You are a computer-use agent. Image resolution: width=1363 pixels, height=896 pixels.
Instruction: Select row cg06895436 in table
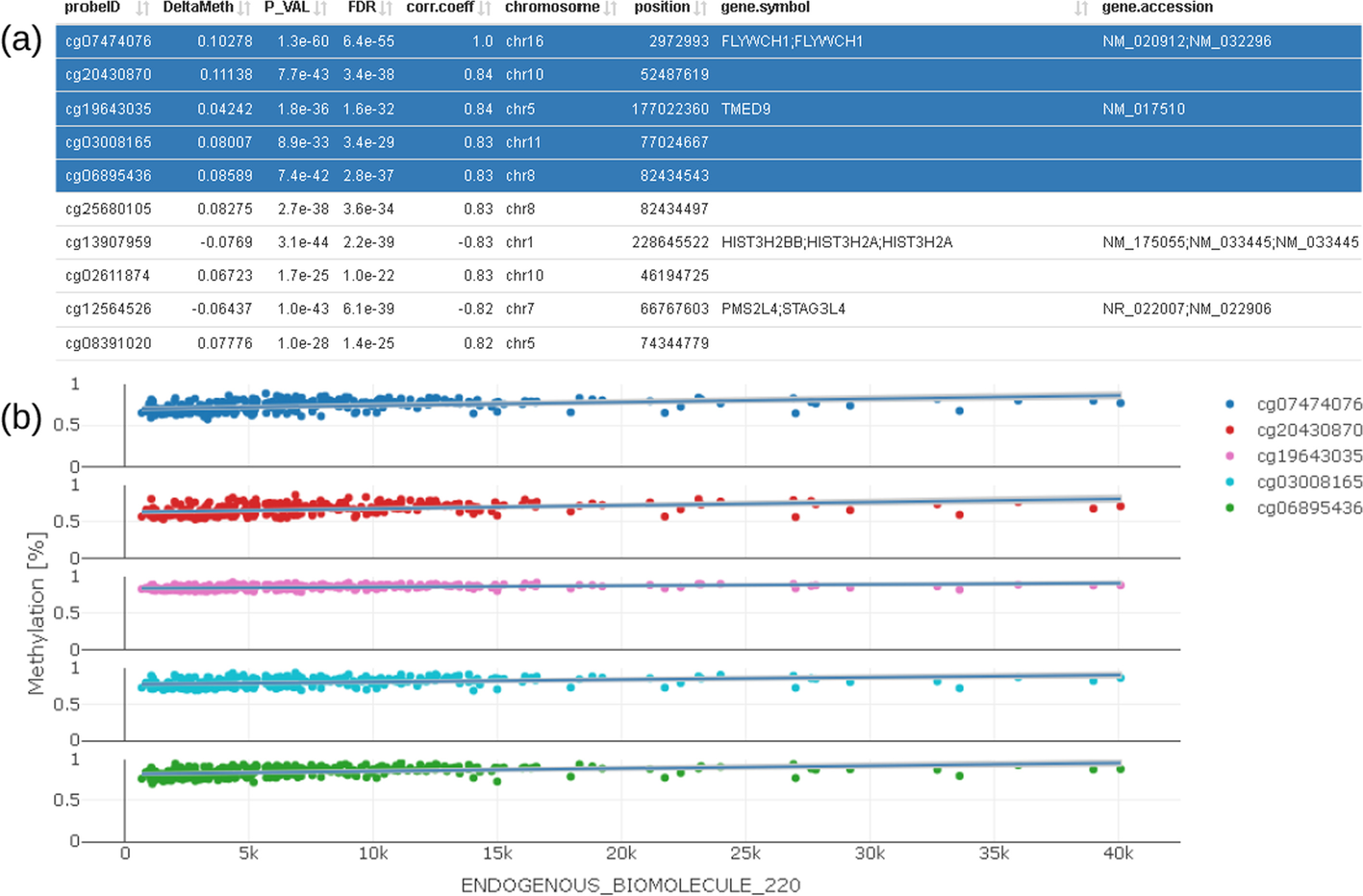pos(709,176)
